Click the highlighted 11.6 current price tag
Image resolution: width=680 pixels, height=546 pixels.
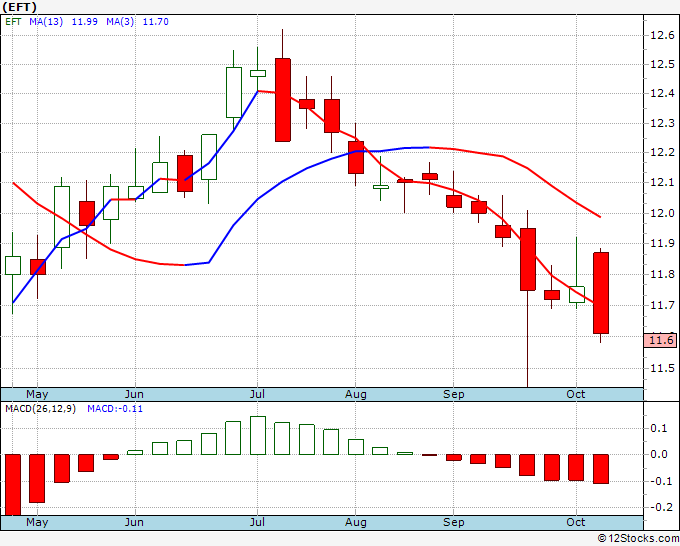point(660,340)
